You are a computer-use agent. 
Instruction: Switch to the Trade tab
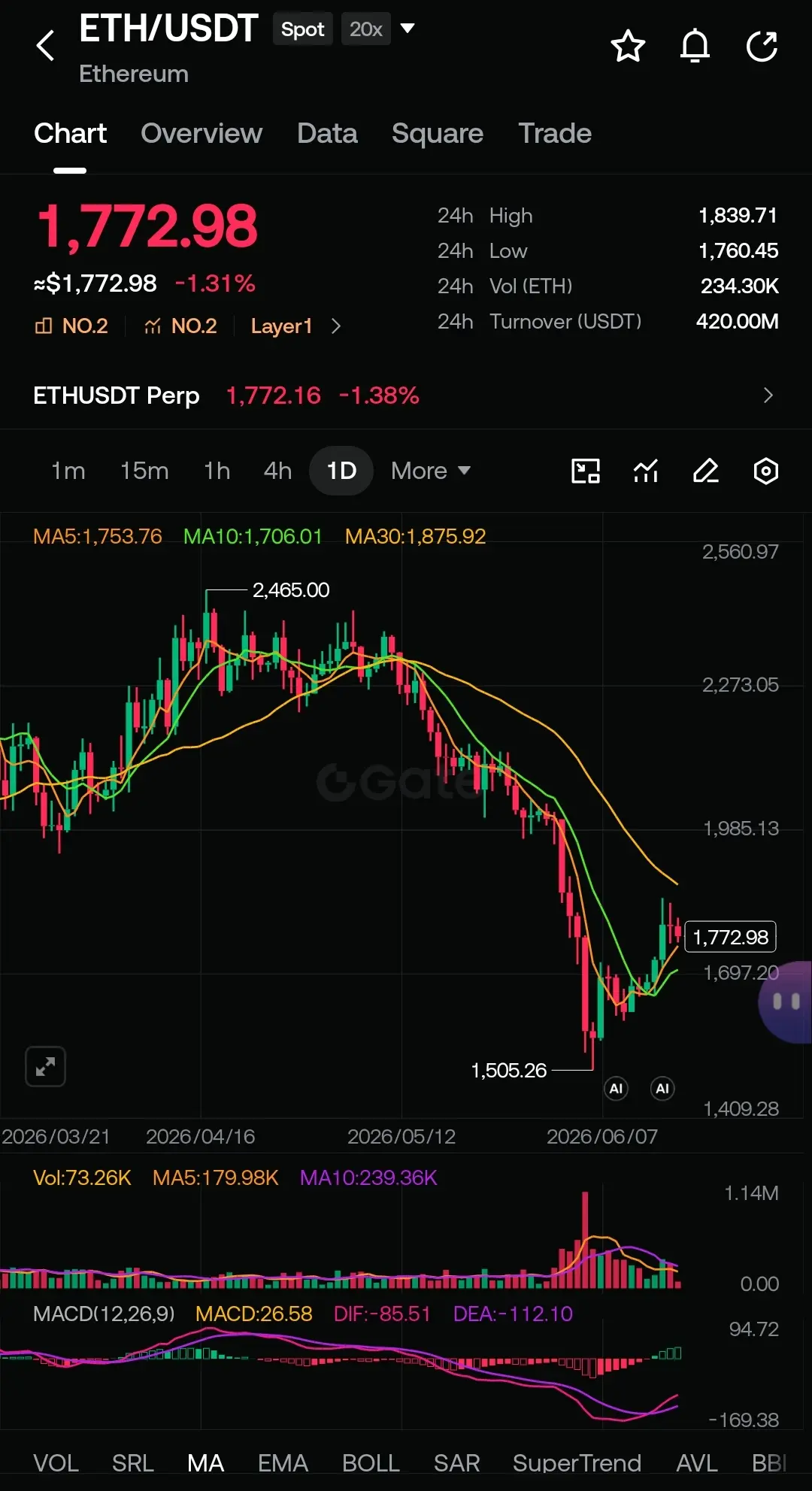(555, 133)
